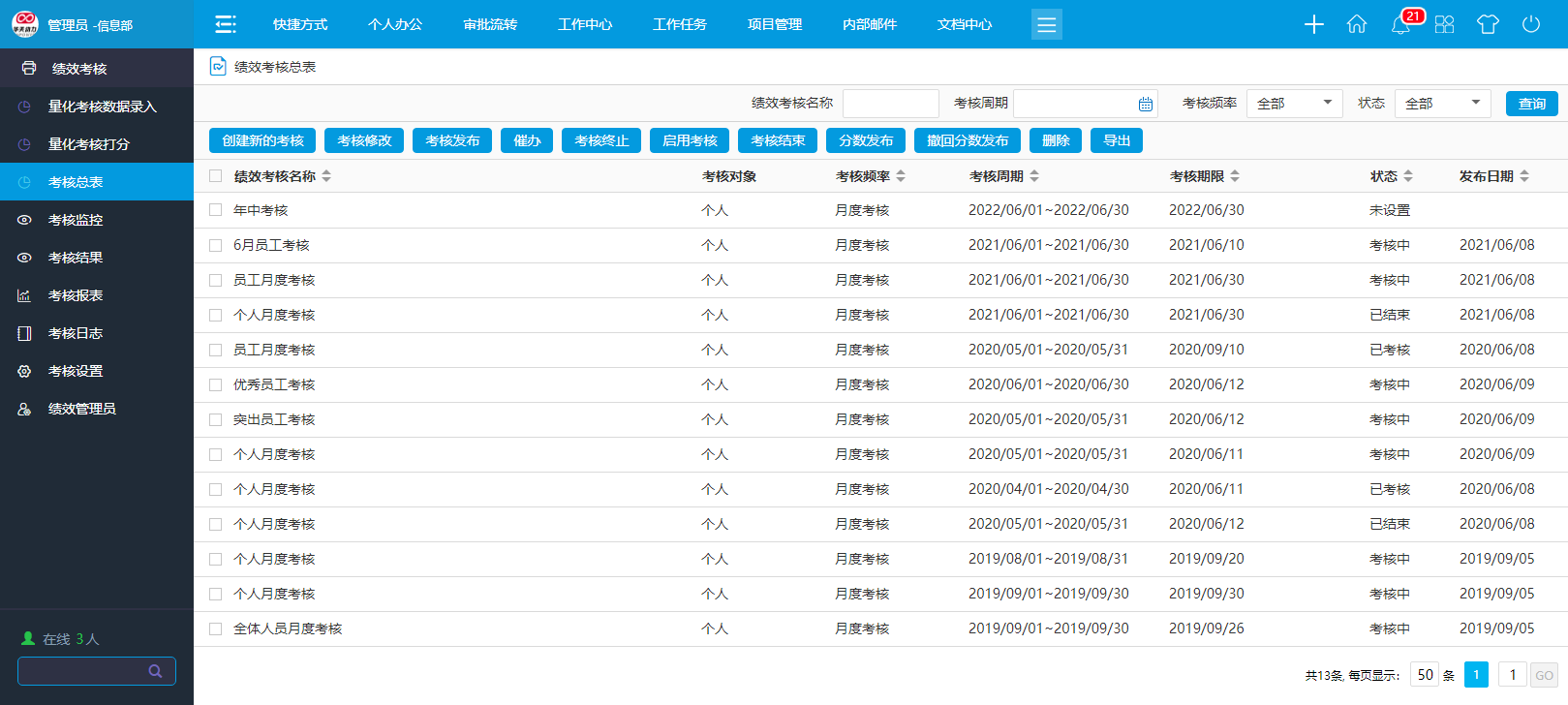Viewport: 1568px width, 705px height.
Task: Open the 工作中心 top menu
Action: 585,24
